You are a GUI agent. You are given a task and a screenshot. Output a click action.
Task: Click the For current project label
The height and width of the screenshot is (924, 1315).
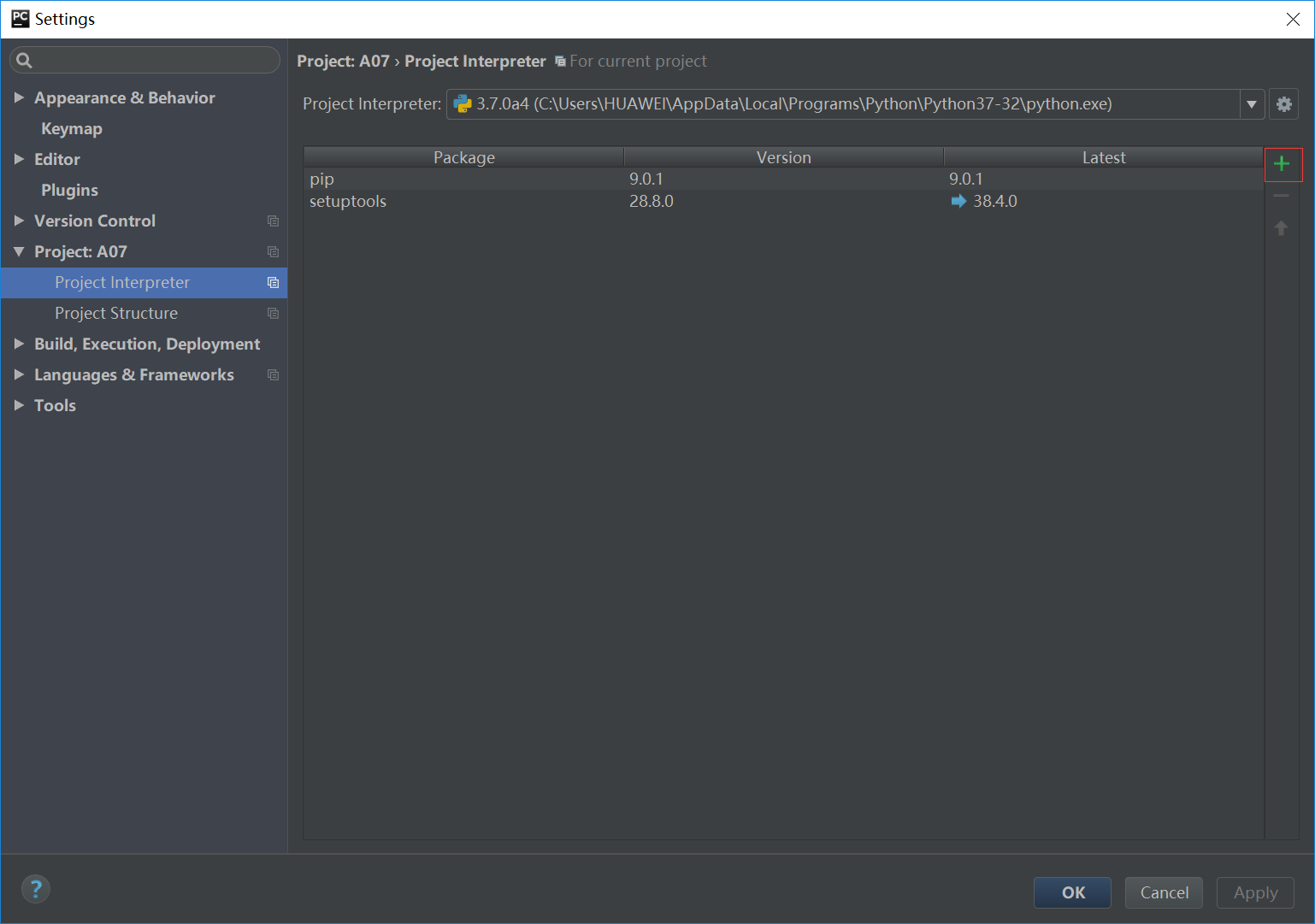638,61
